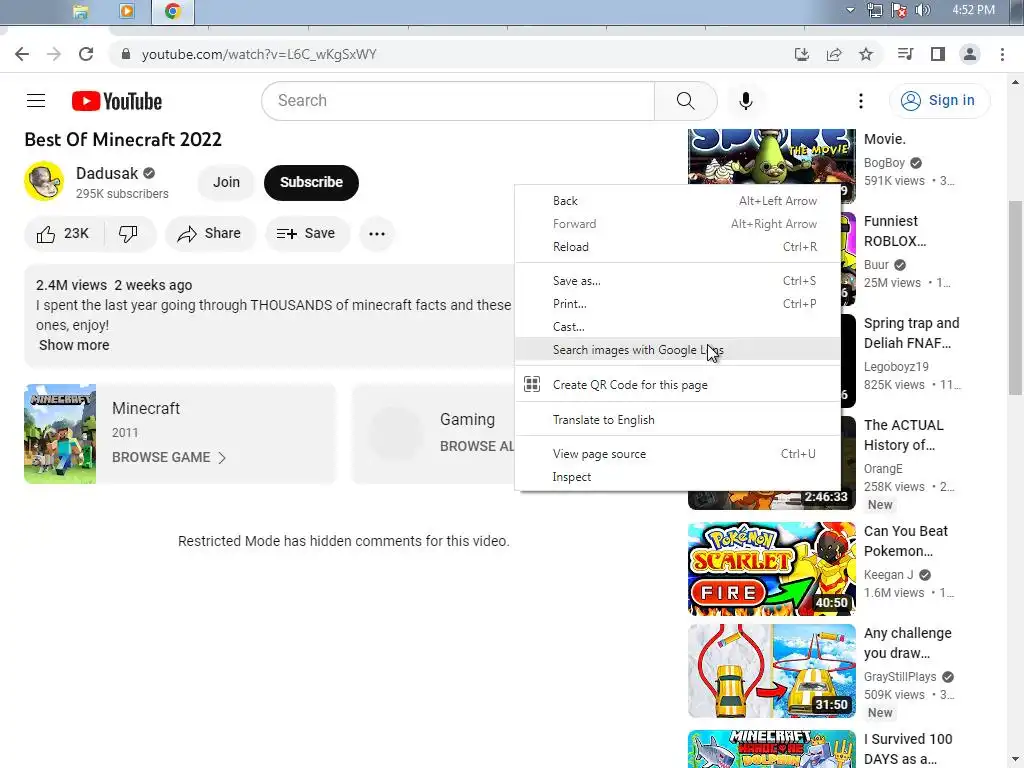
Task: Open 'I Survived 100 DAYS as a...' title
Action: [908, 749]
